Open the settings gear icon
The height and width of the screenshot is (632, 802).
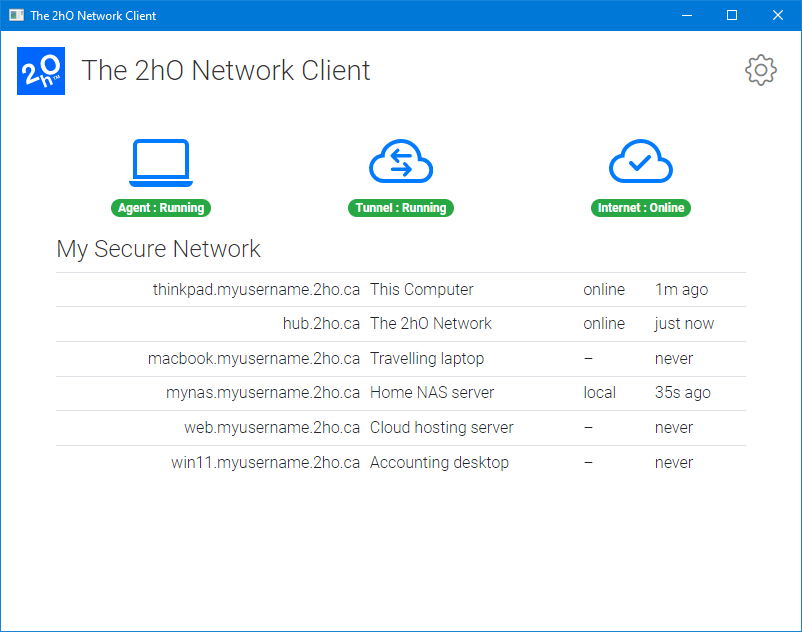coord(760,70)
